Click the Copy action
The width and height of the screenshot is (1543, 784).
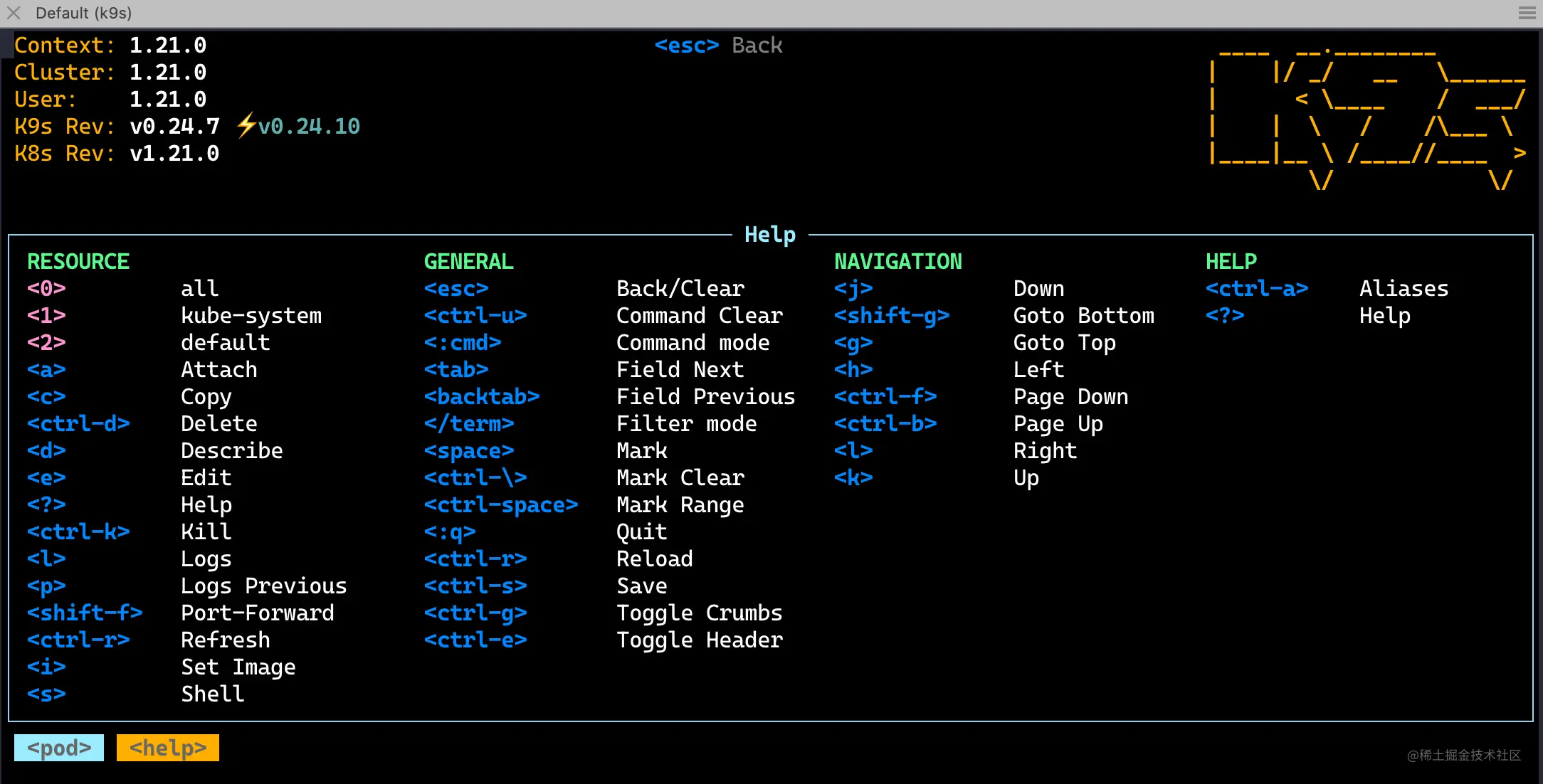(206, 397)
